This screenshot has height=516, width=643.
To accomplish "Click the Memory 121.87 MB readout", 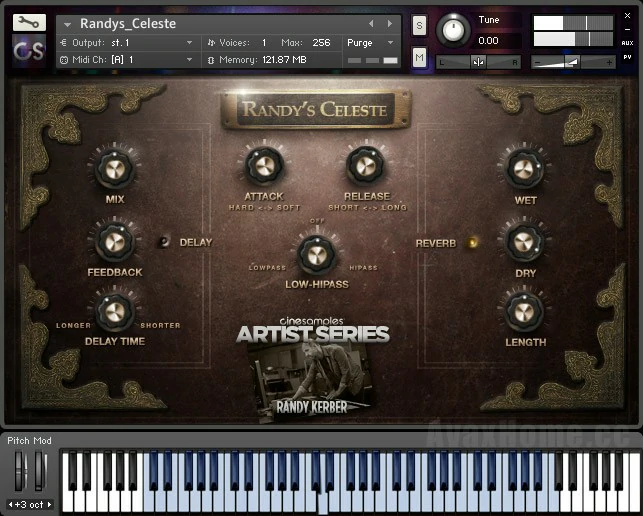I will click(x=263, y=60).
